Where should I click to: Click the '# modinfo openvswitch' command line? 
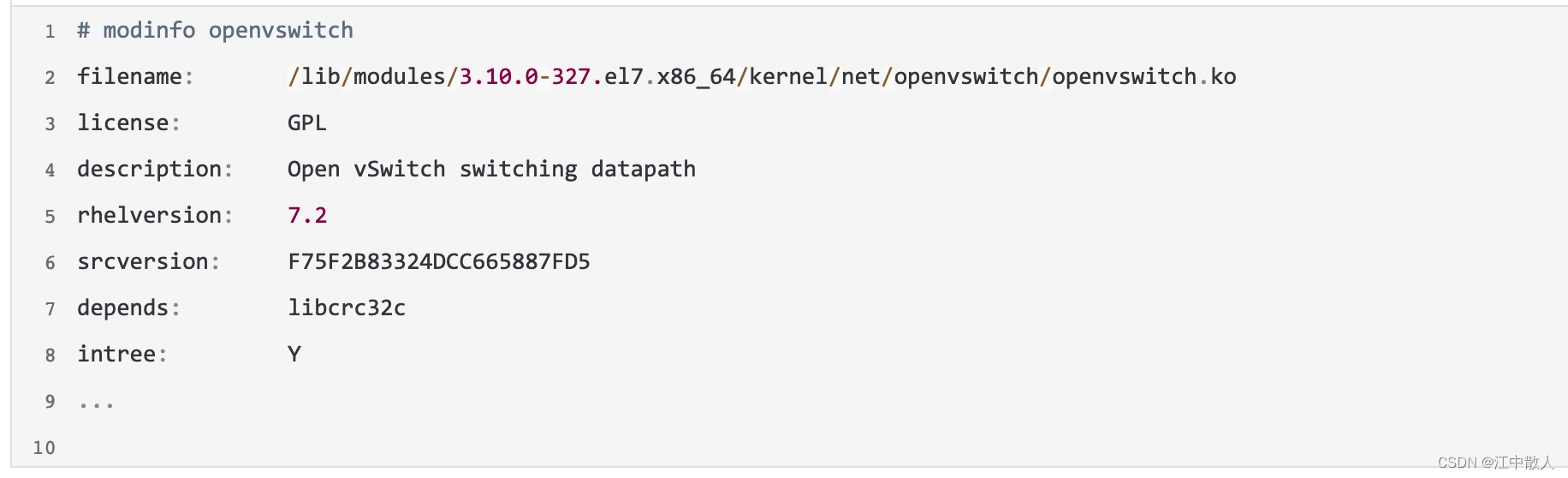[215, 31]
